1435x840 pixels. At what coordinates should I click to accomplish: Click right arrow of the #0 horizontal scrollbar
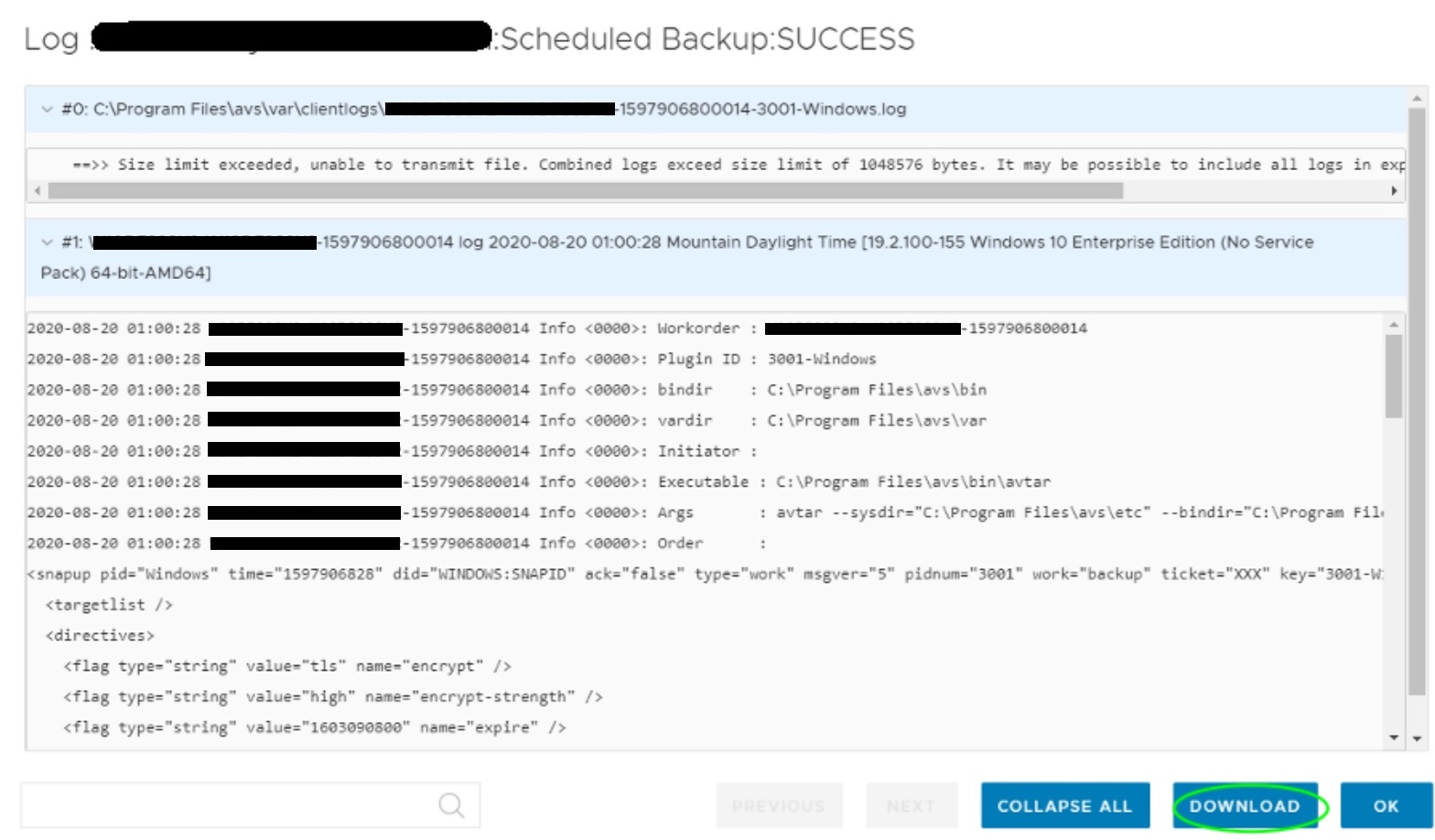1394,191
